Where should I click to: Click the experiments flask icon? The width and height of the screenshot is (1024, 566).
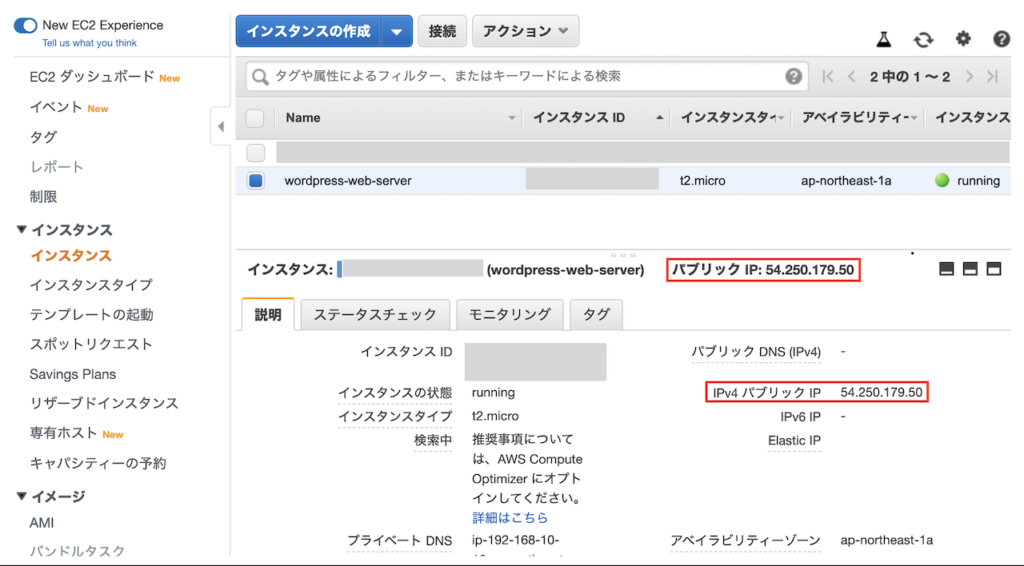coord(883,39)
